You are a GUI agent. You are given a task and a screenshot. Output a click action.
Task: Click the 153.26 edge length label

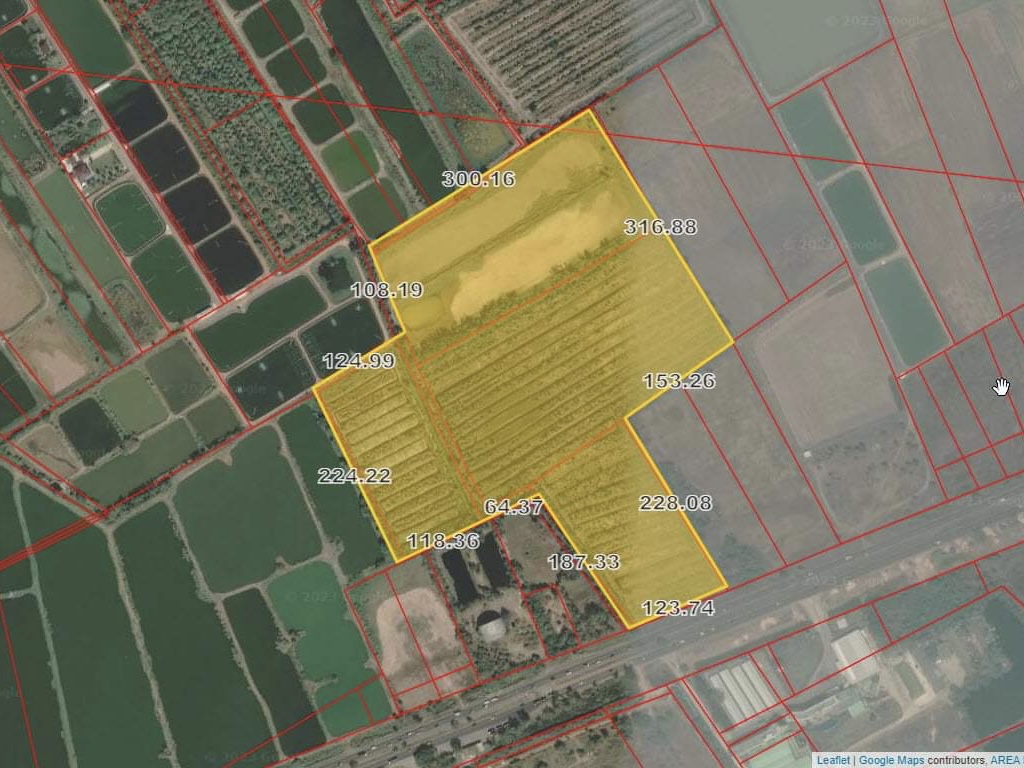pyautogui.click(x=678, y=381)
